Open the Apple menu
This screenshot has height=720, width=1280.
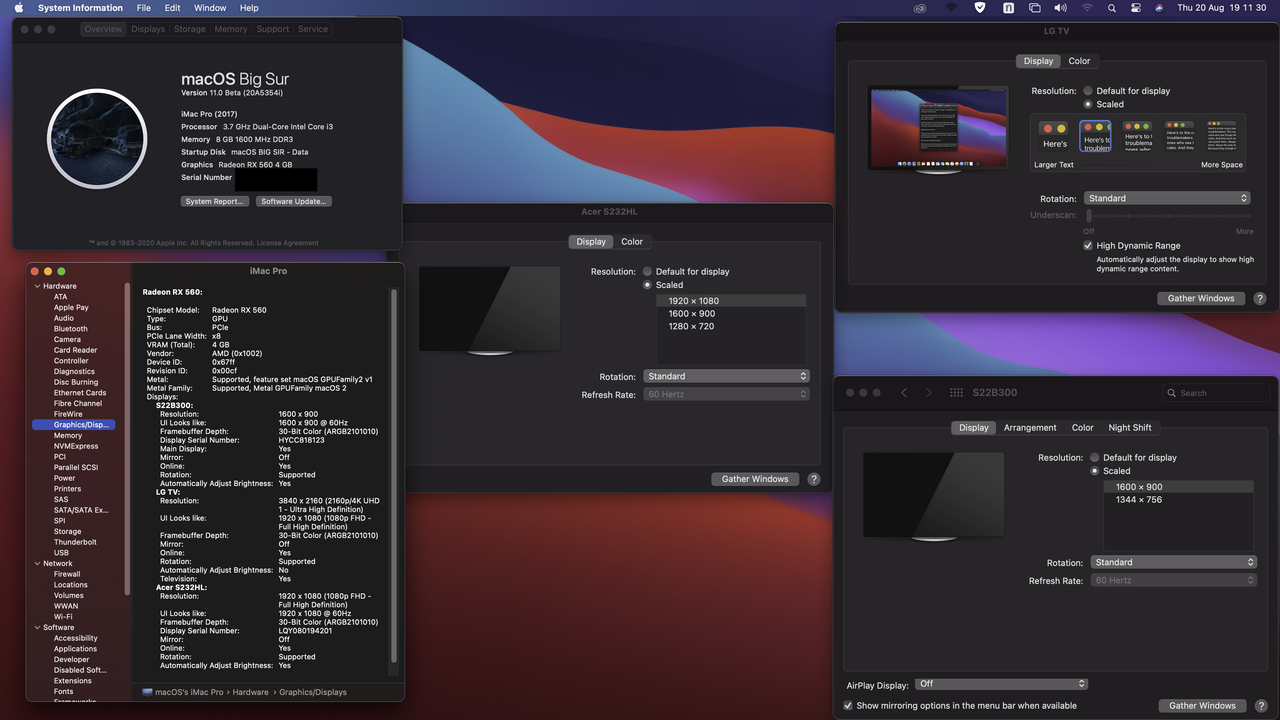click(18, 8)
